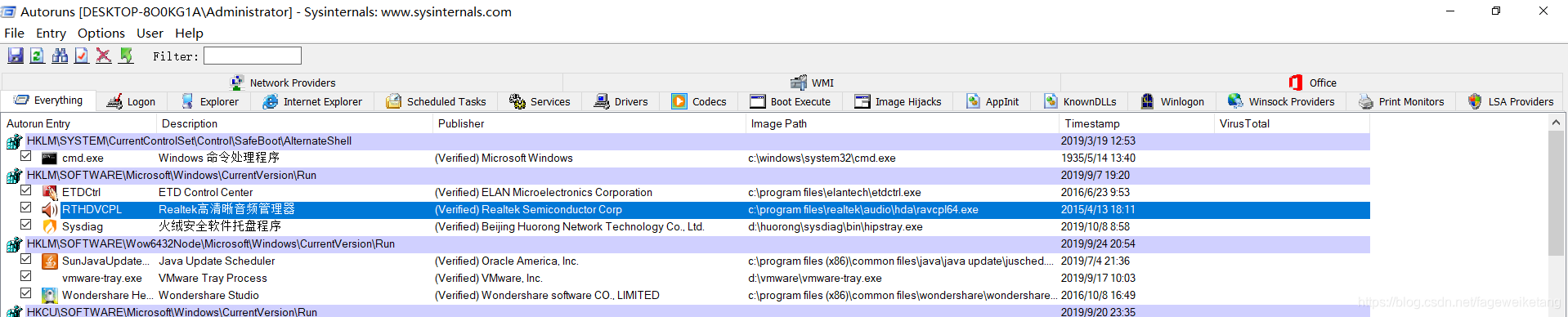Click the Properties checkmark toolbar icon
Screen dimensions: 1568x317
(x=82, y=56)
